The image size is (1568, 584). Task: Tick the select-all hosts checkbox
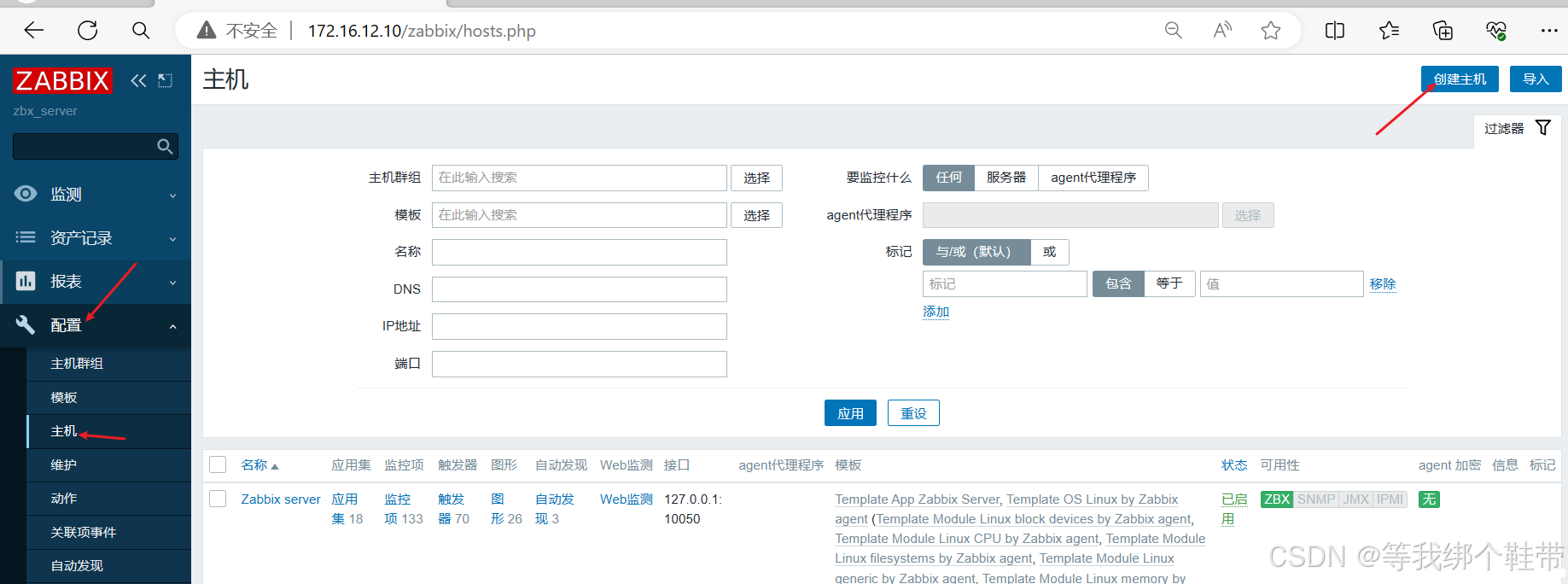pyautogui.click(x=218, y=464)
